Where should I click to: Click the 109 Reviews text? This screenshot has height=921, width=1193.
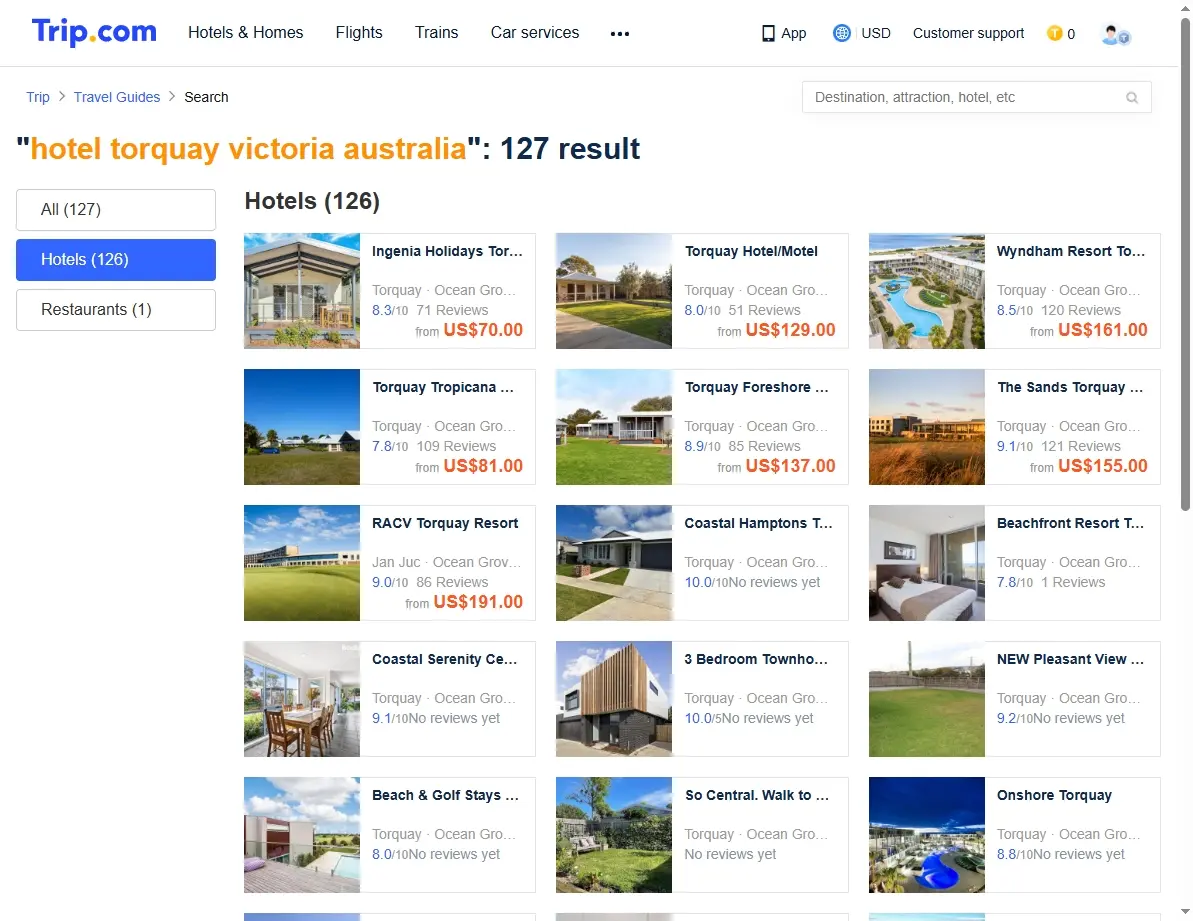point(456,446)
